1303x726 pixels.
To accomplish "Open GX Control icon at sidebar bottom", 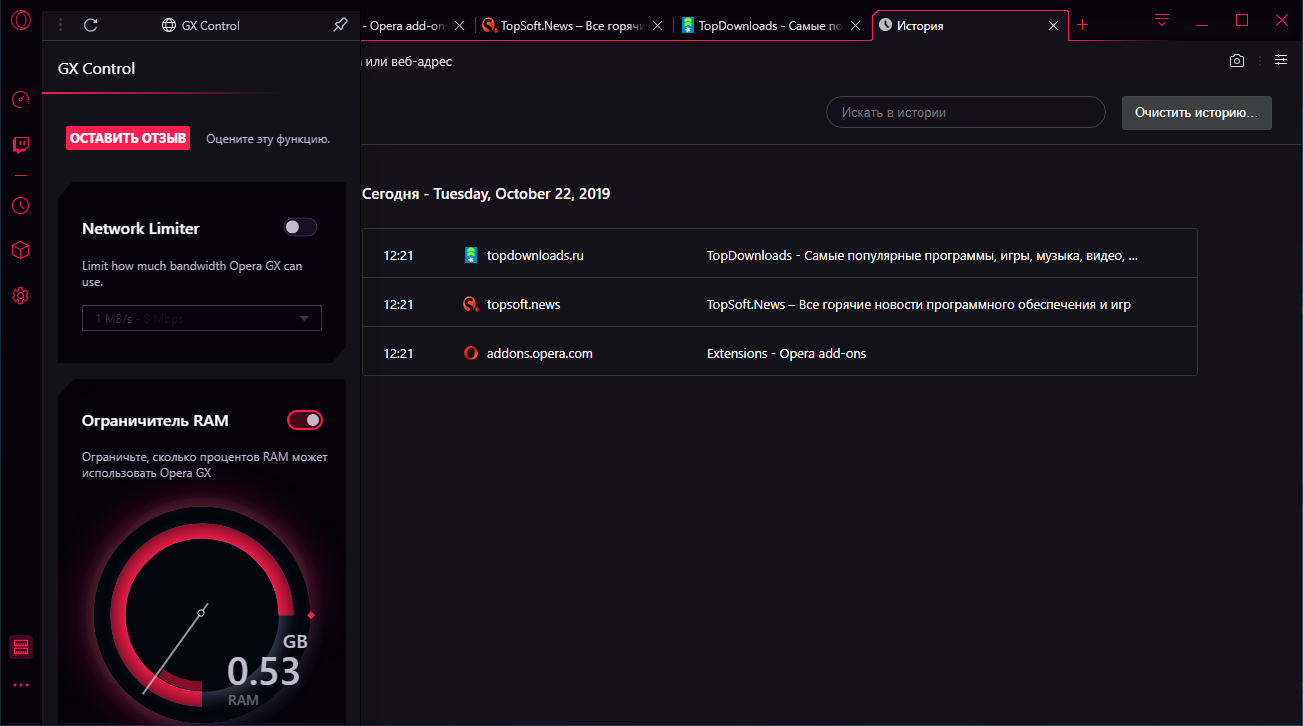I will pos(21,647).
